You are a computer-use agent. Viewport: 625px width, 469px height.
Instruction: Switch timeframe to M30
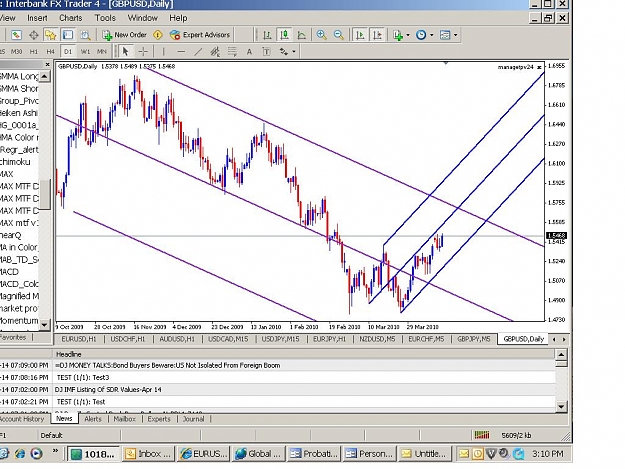17,51
